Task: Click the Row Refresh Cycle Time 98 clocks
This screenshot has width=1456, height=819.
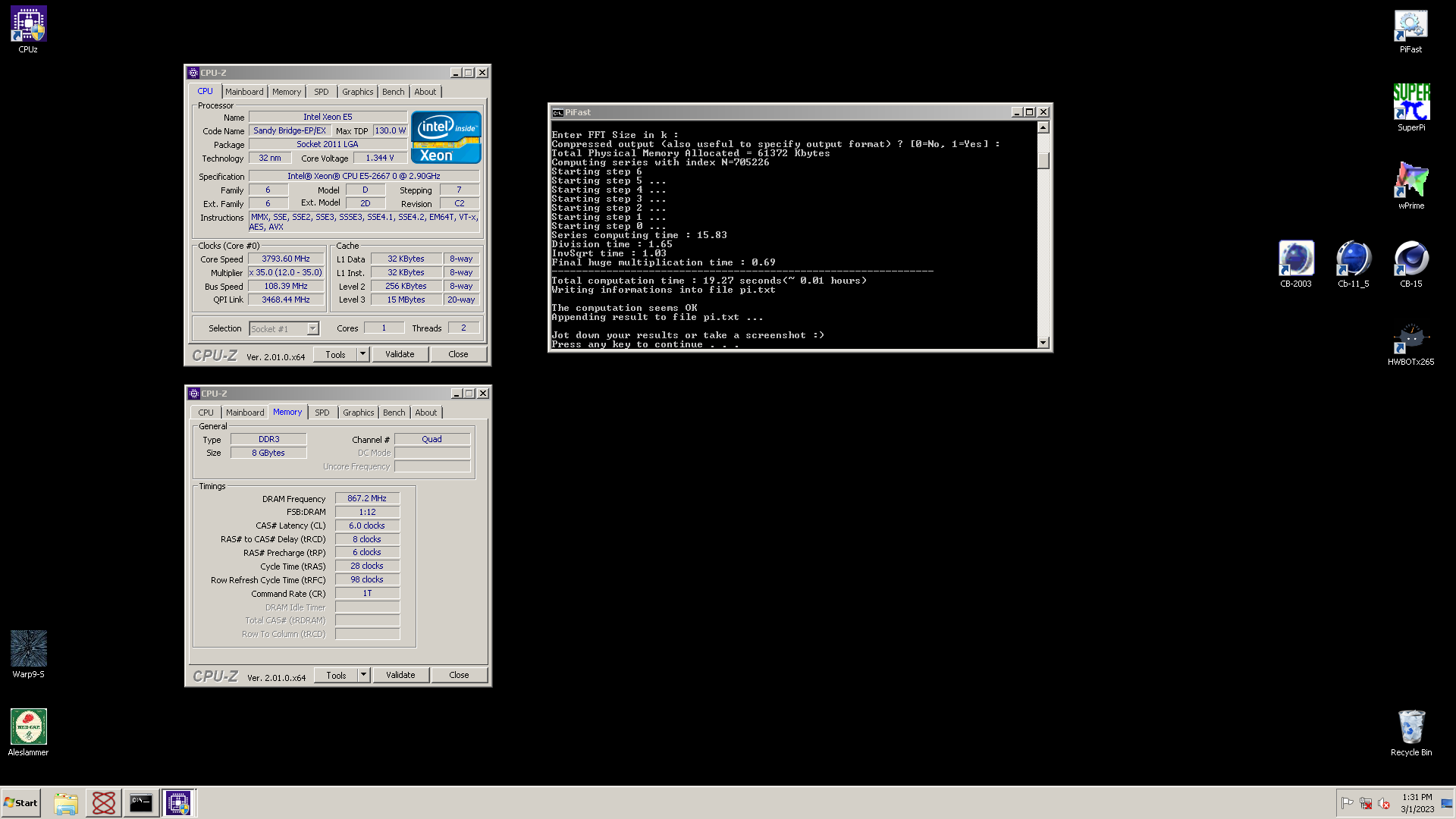Action: 367,579
